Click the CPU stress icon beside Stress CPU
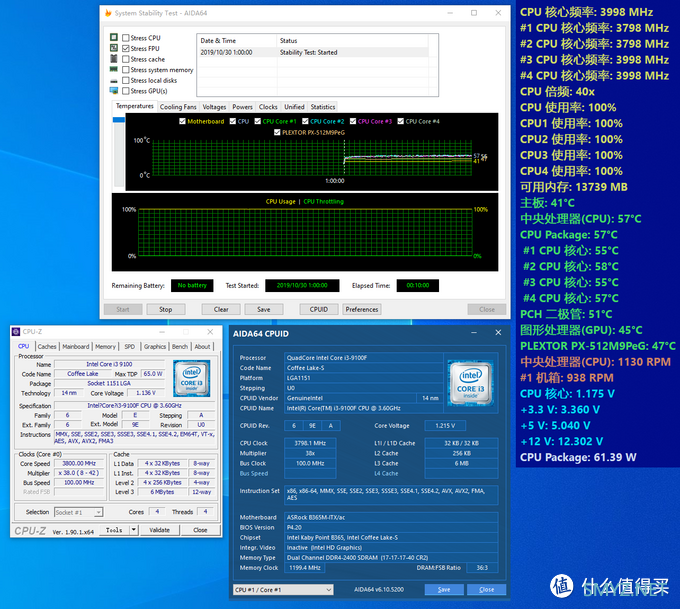 (x=114, y=37)
